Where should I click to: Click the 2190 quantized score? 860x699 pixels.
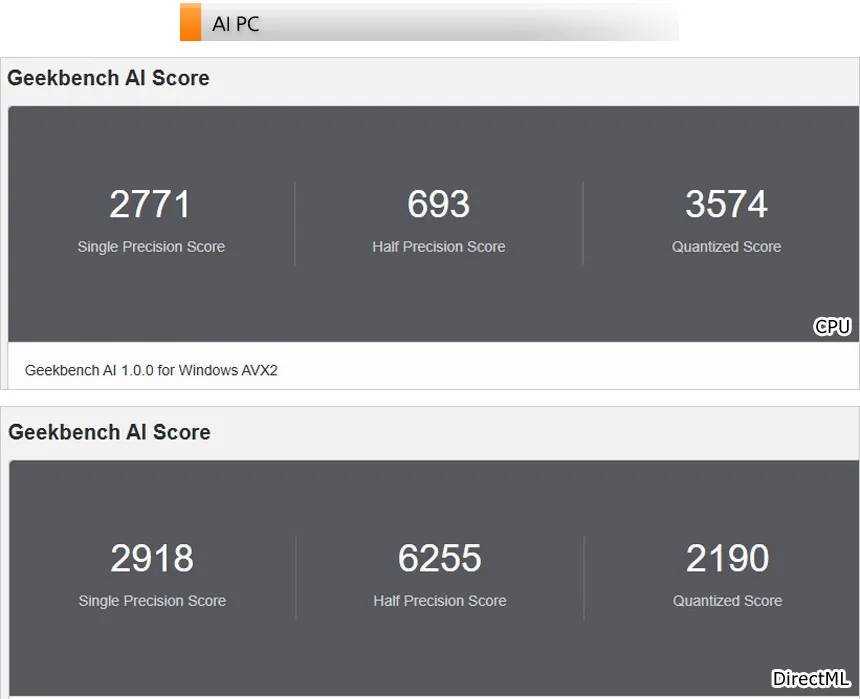point(727,559)
